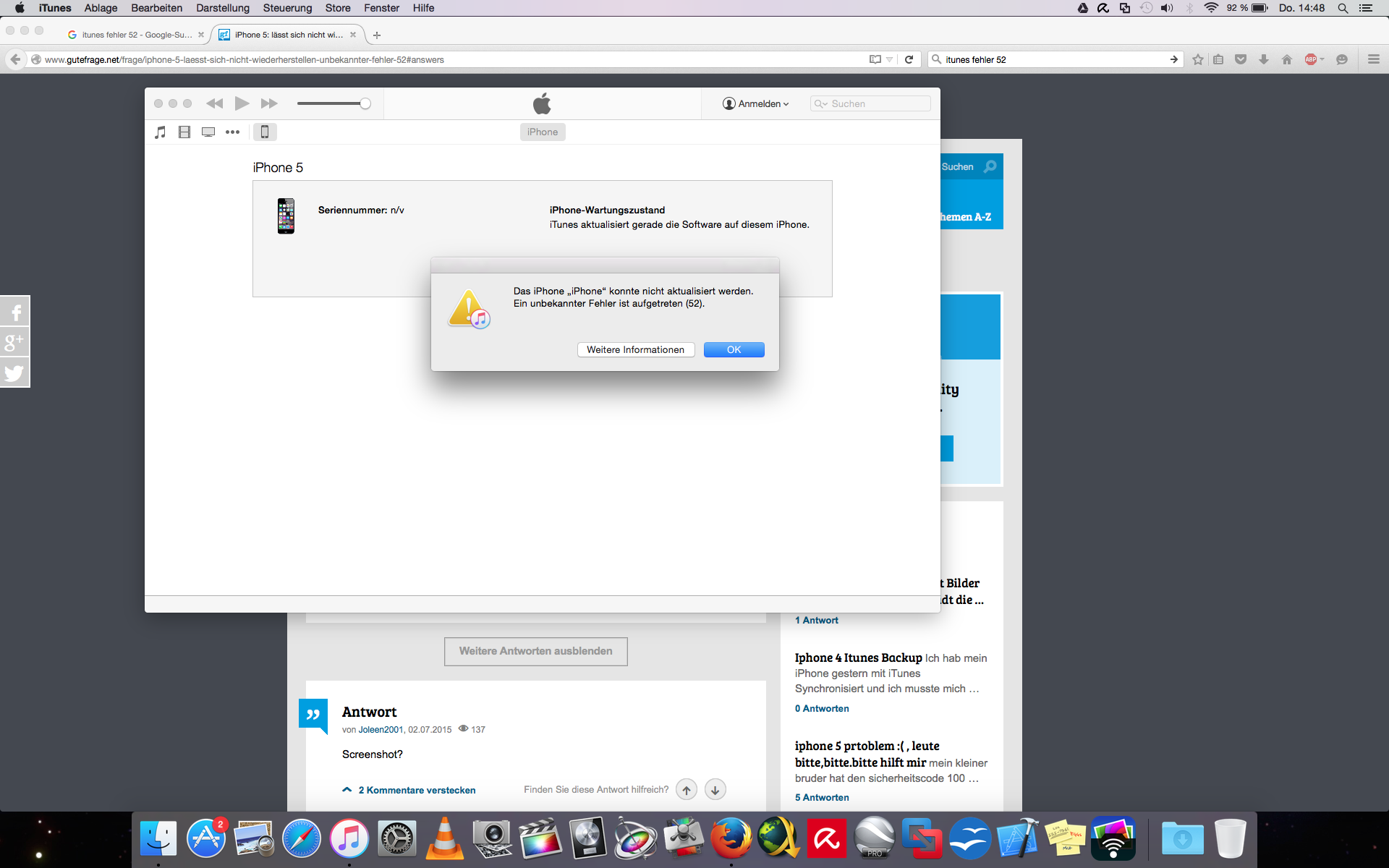Image resolution: width=1389 pixels, height=868 pixels.
Task: Downvote the answer by Joleen2001
Action: (715, 790)
